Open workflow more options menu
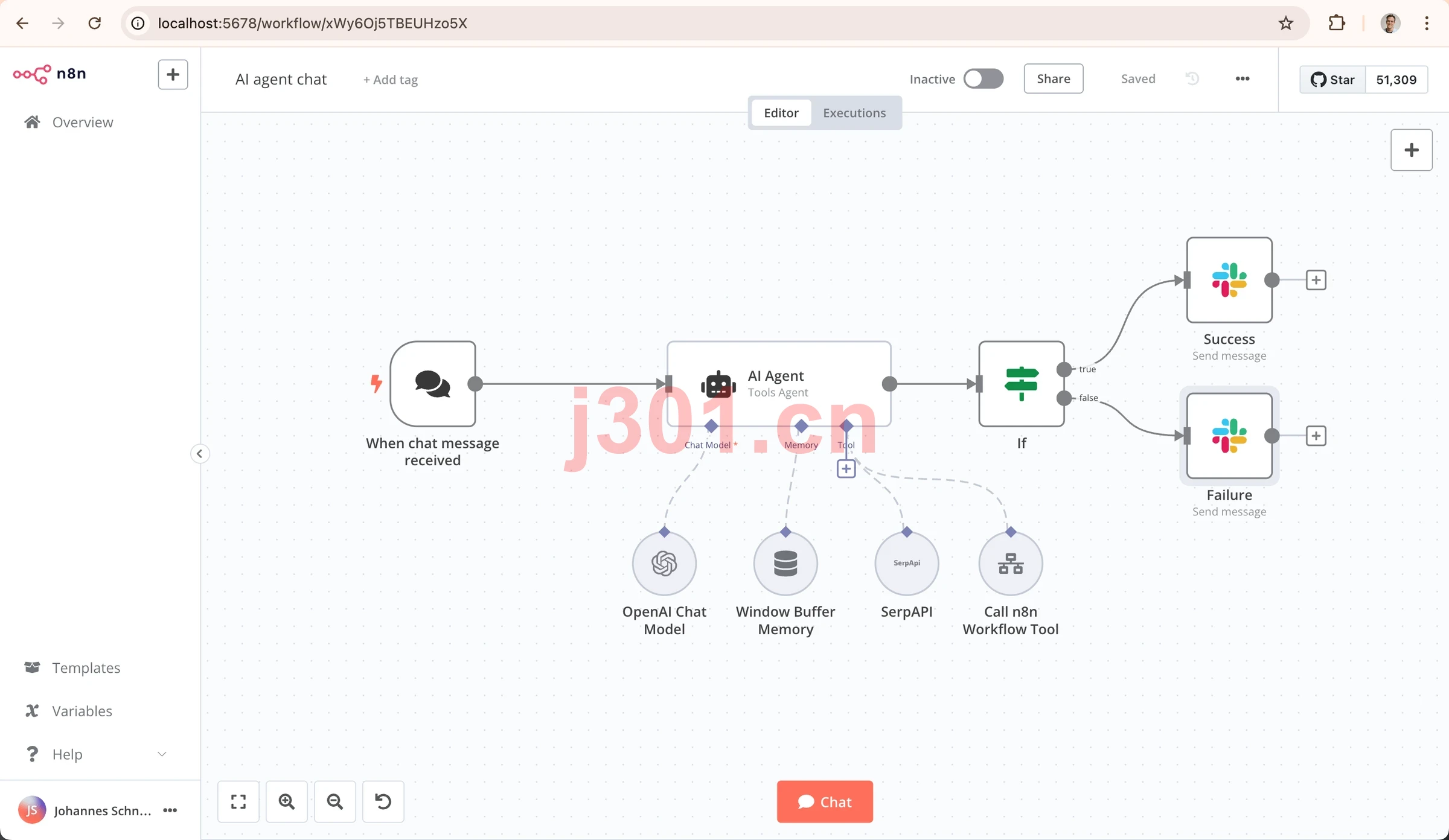Viewport: 1449px width, 840px height. pos(1242,78)
